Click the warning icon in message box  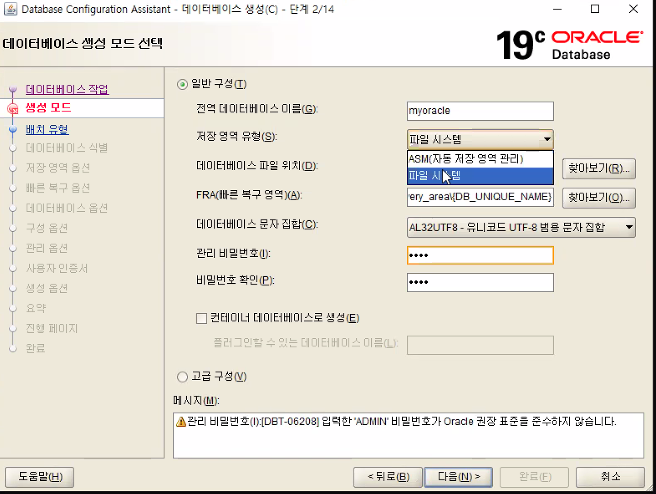point(181,422)
